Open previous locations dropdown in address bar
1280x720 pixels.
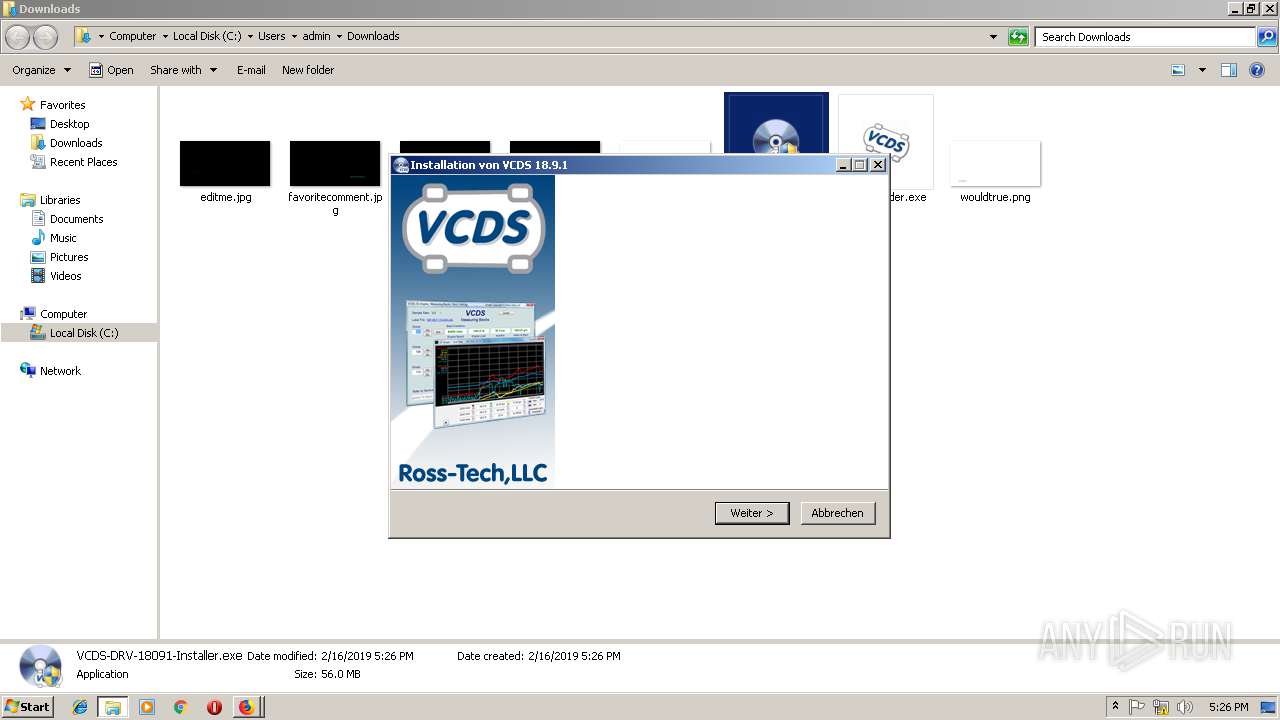[993, 37]
